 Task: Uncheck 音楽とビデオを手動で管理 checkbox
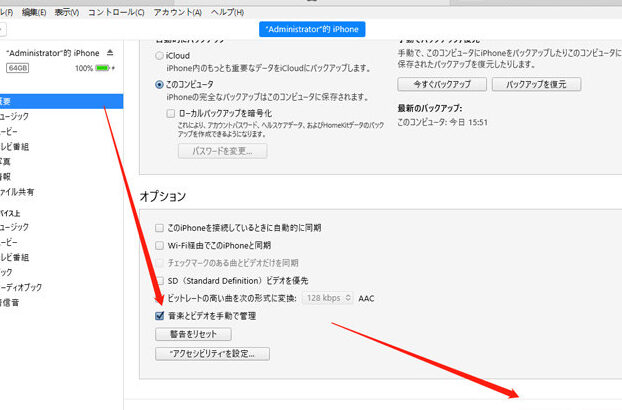159,316
